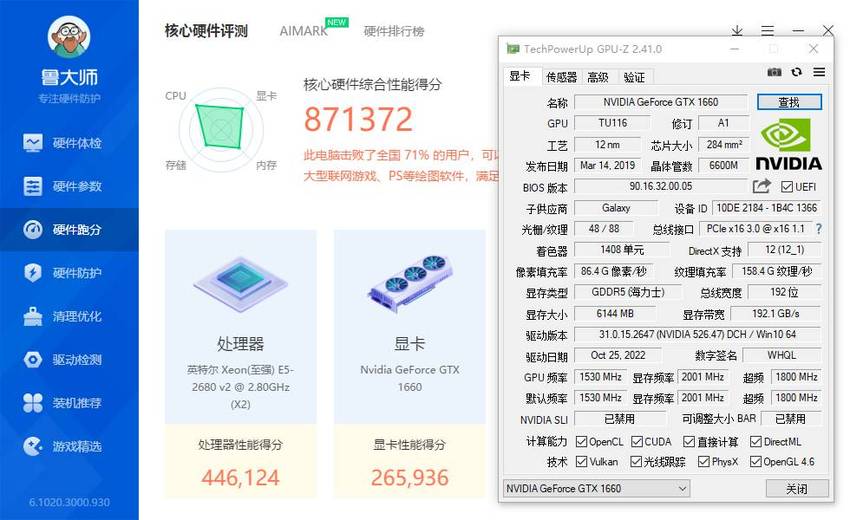Select 硬件跑分 in the sidebar

(x=69, y=229)
